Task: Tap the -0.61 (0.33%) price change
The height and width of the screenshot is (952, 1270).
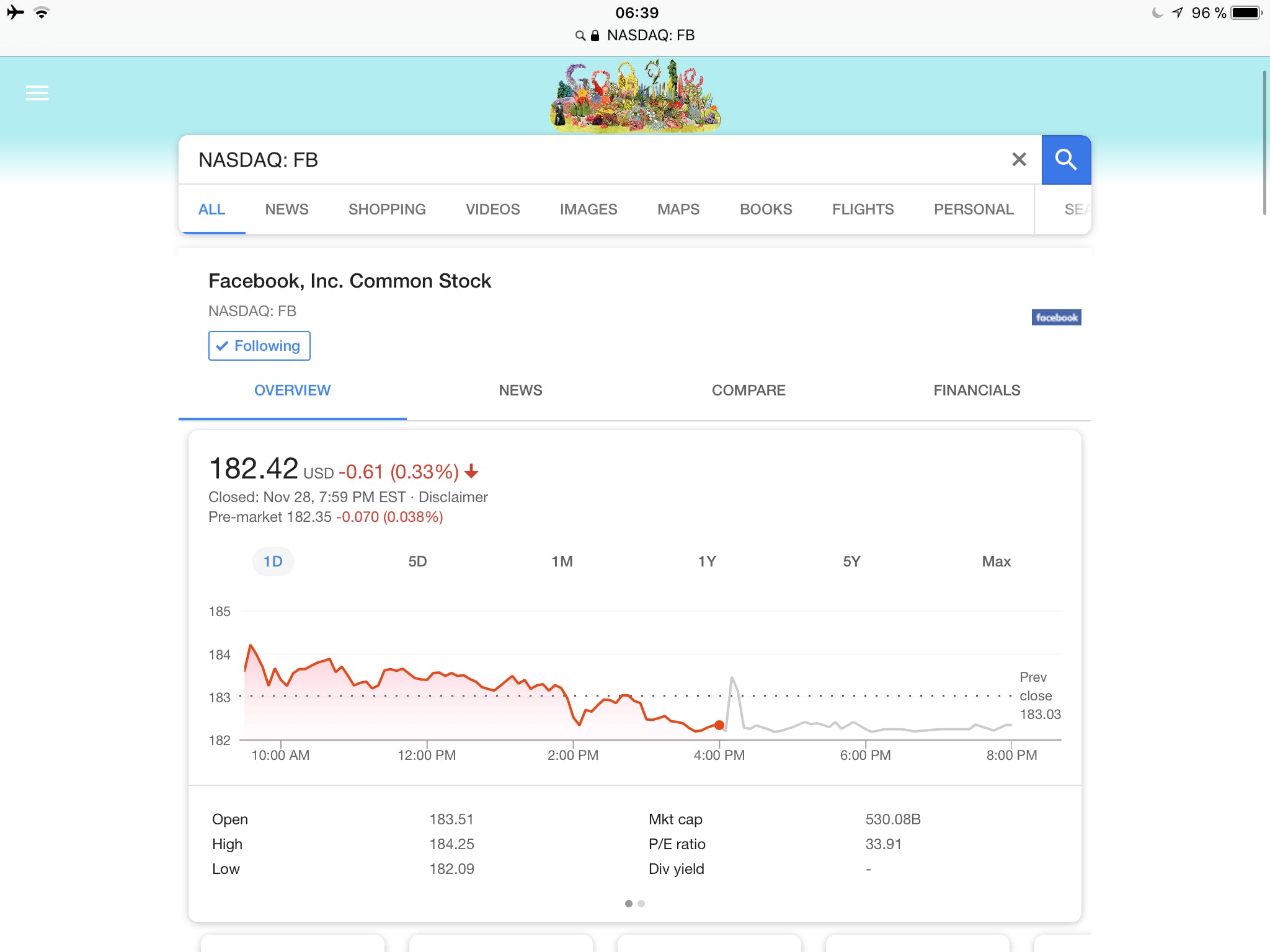Action: pyautogui.click(x=399, y=472)
